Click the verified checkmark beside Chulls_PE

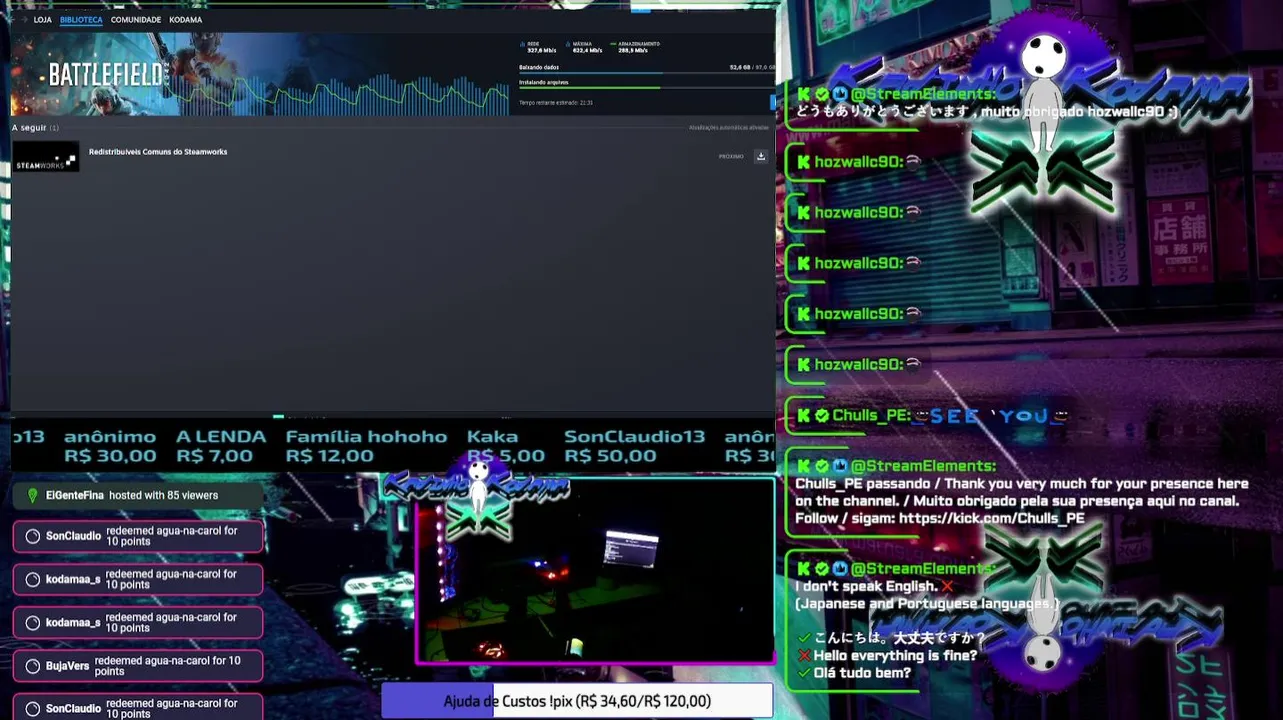(x=822, y=415)
